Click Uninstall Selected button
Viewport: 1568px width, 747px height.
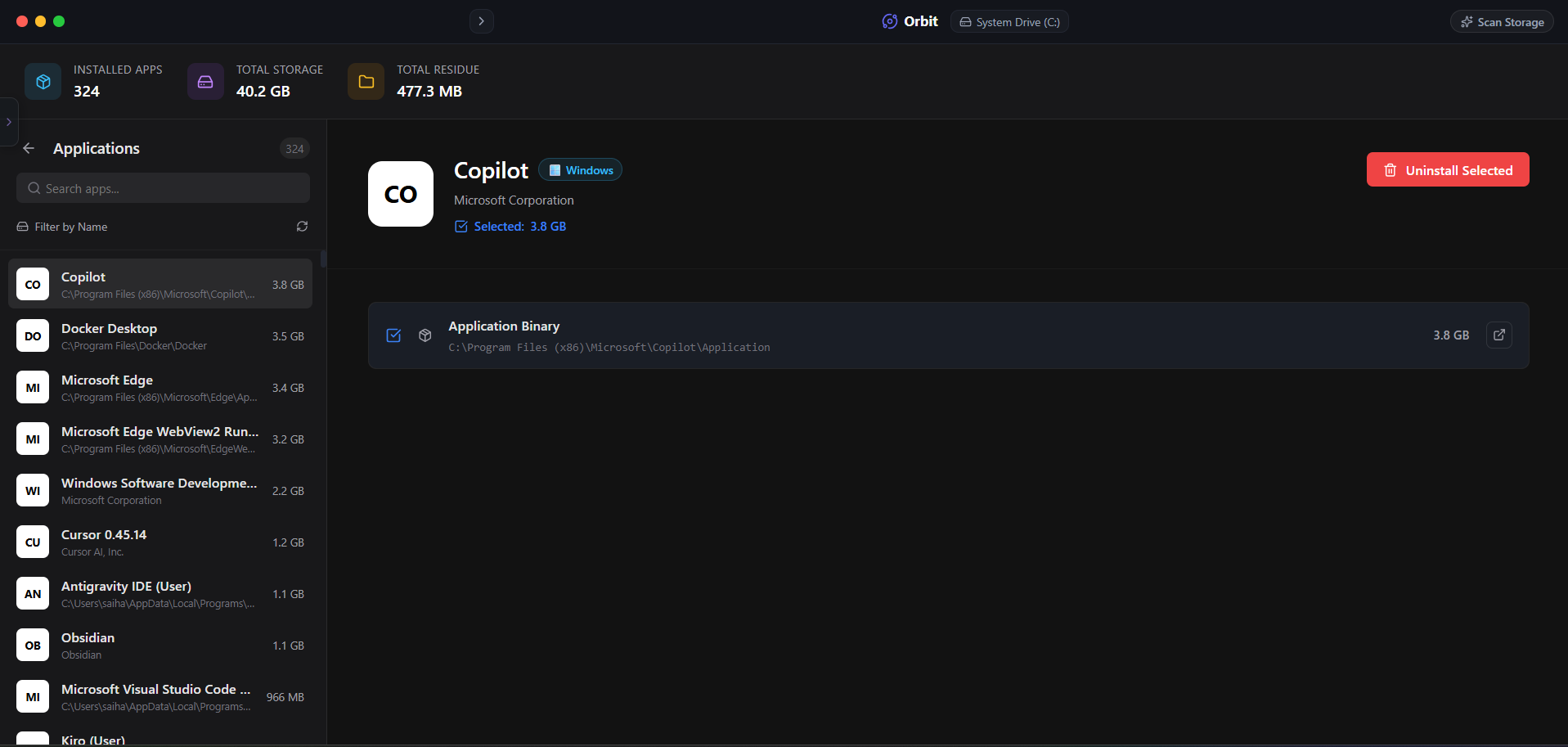click(x=1448, y=169)
